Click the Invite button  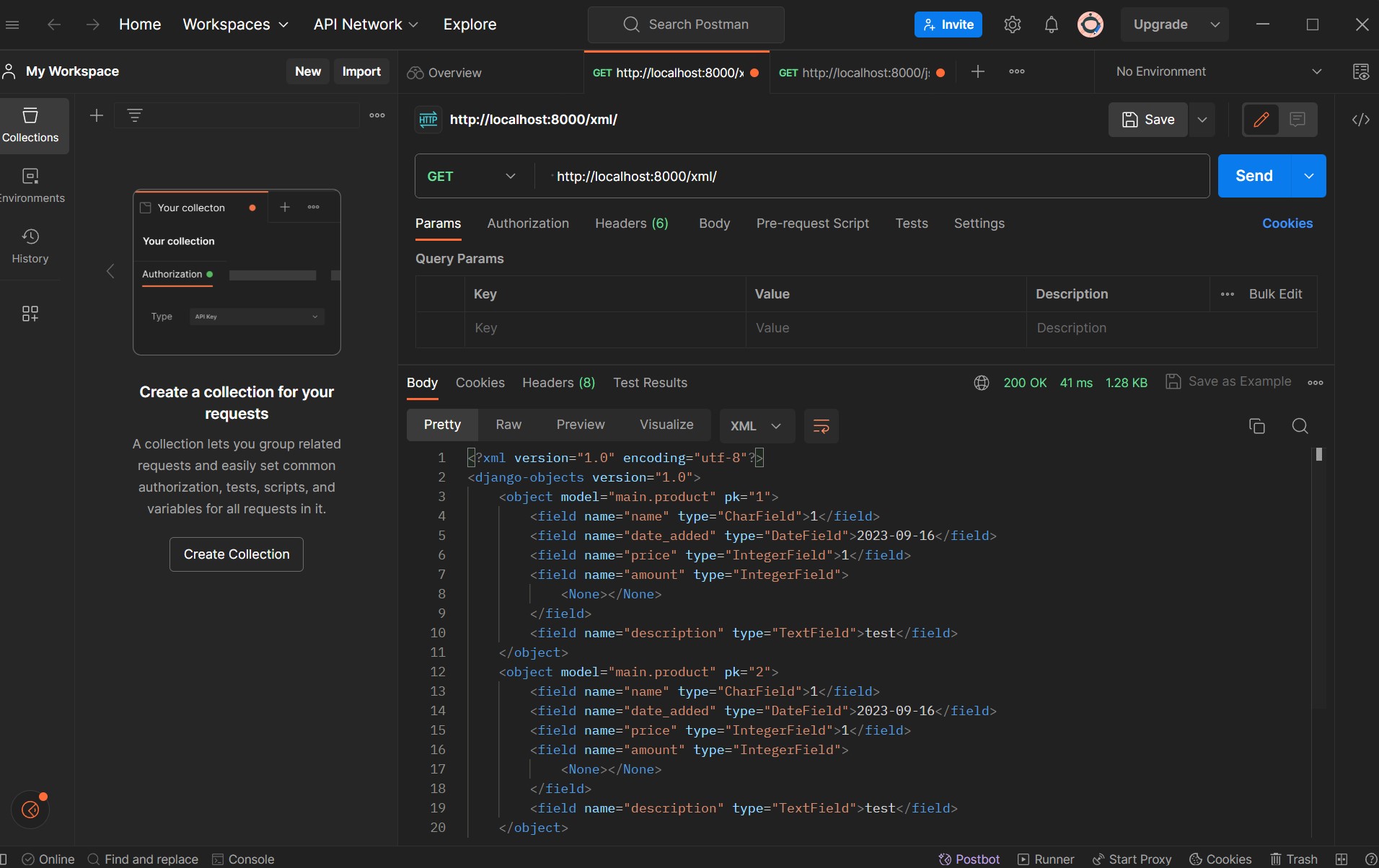tap(948, 25)
